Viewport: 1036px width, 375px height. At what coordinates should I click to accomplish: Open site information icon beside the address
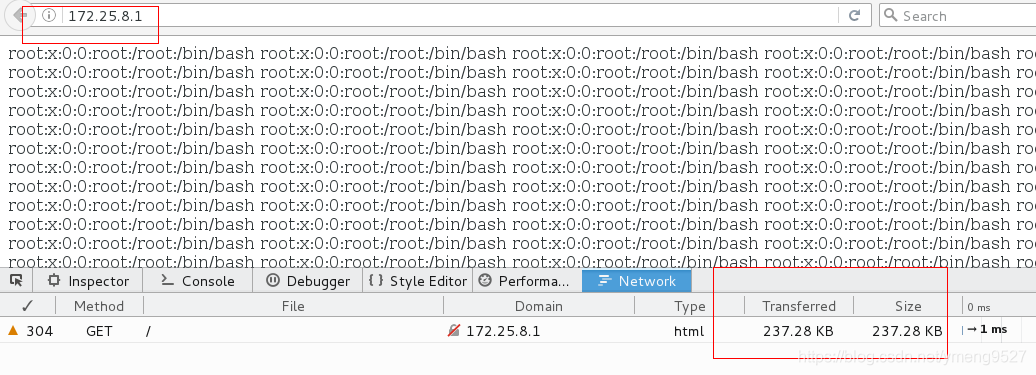[48, 15]
